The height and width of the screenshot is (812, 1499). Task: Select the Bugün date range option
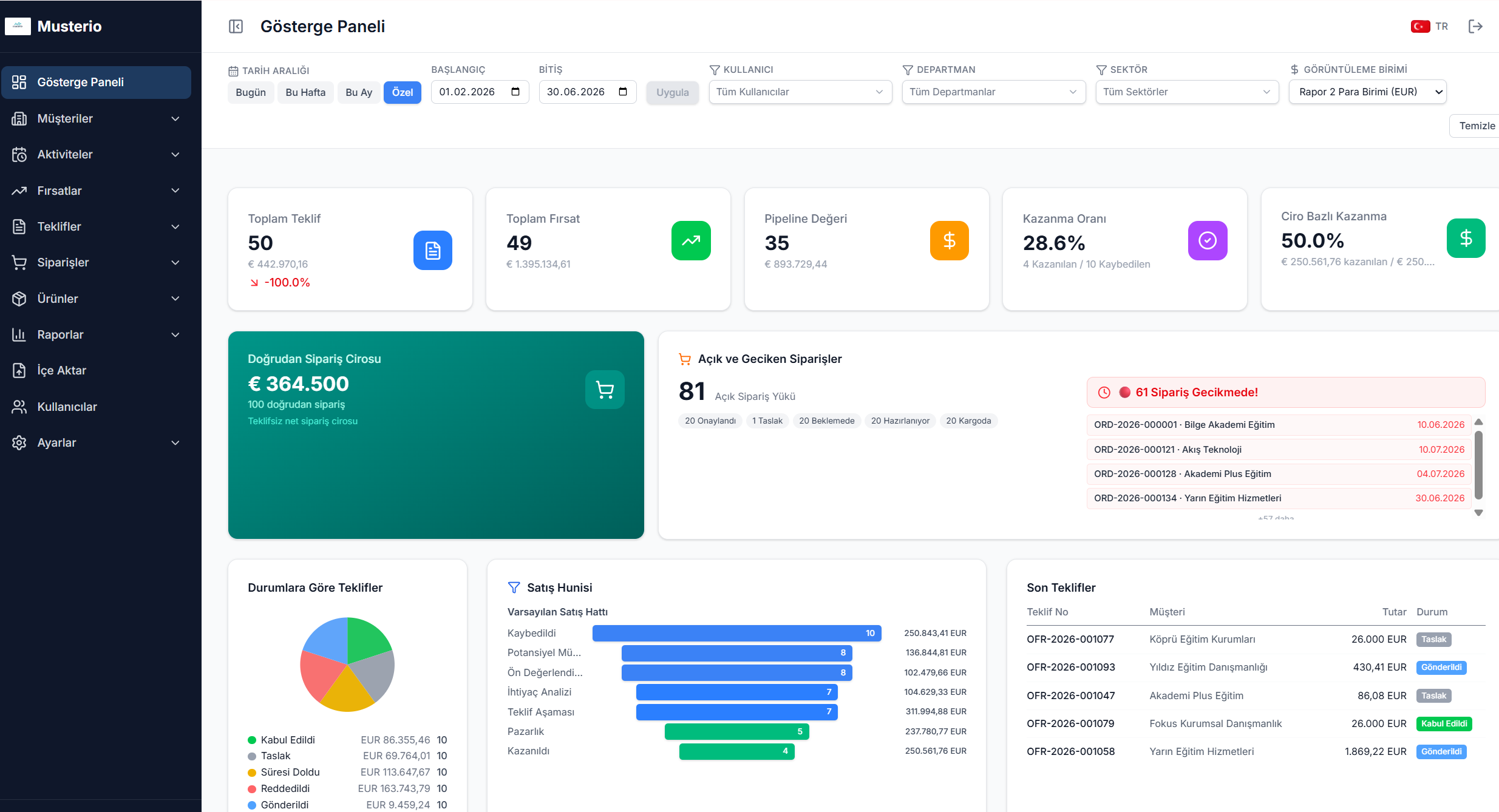pos(251,92)
